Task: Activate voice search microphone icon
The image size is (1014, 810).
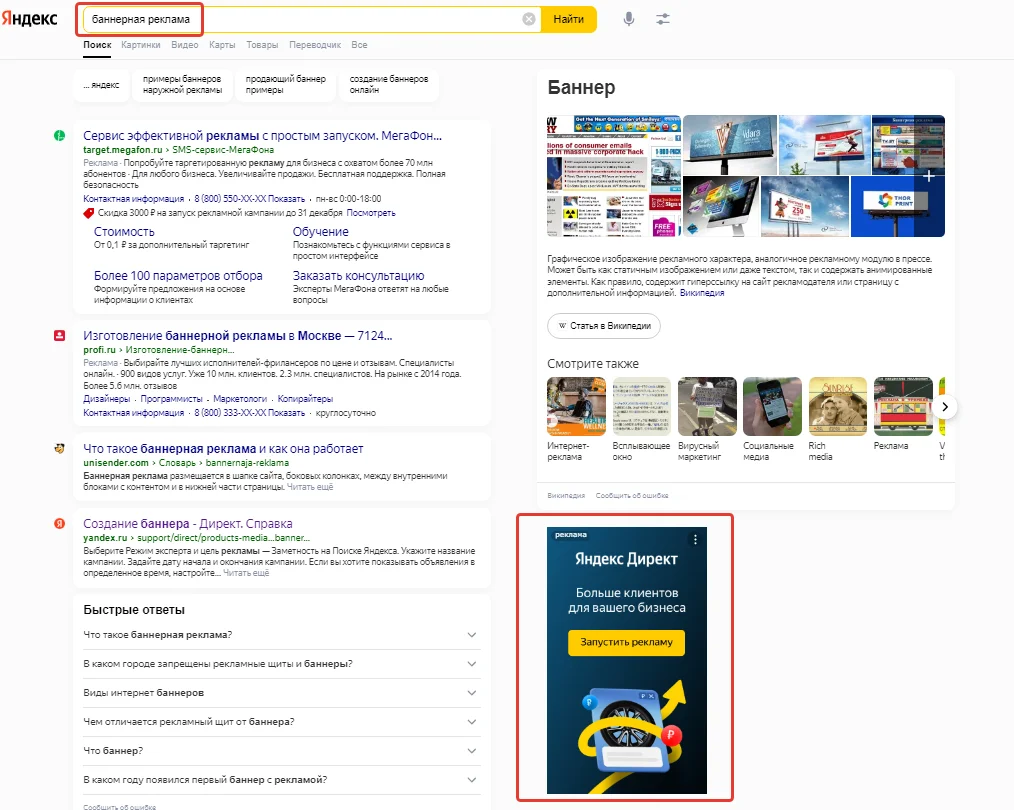Action: 629,19
